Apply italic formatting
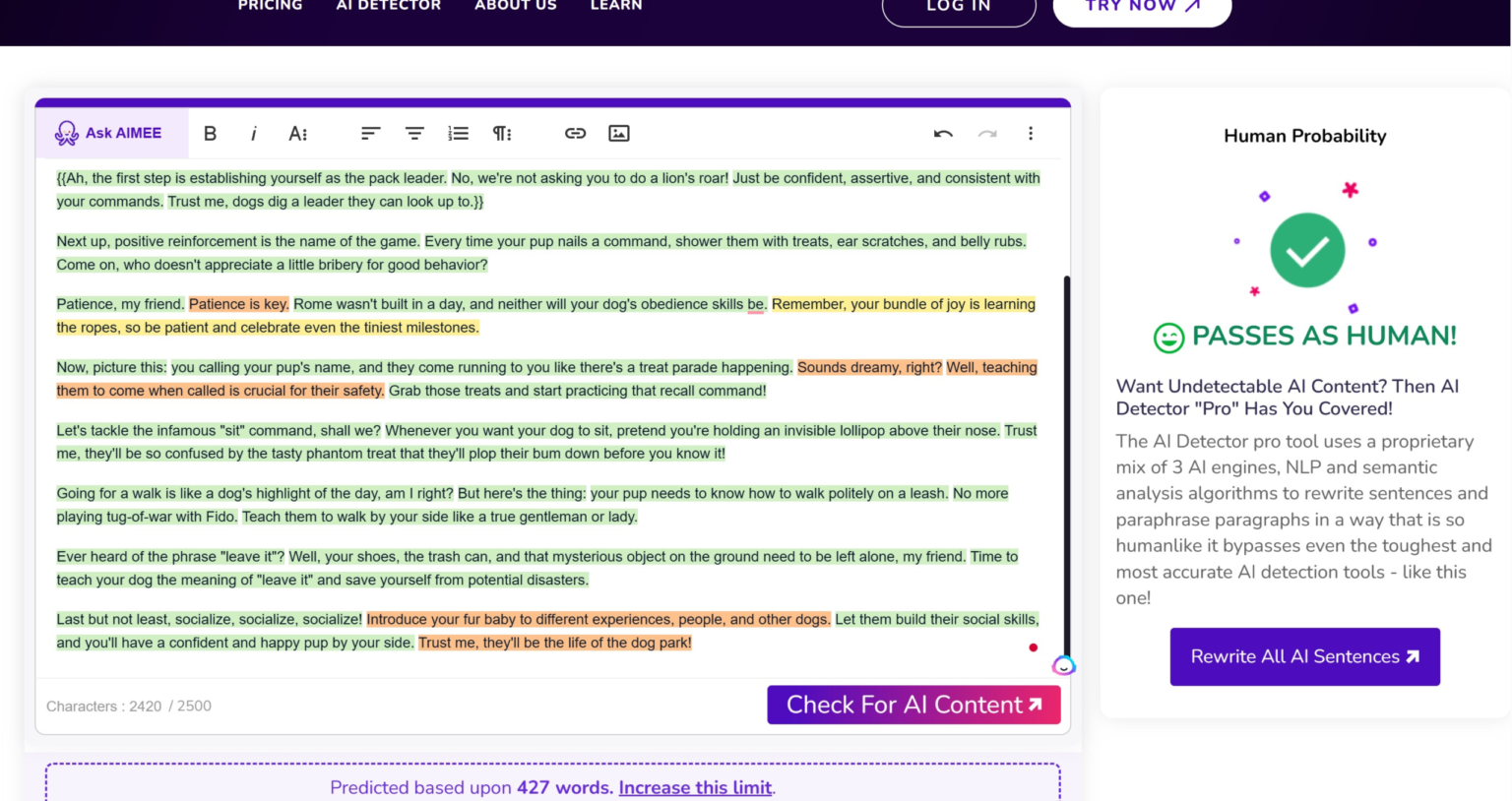Image resolution: width=1512 pixels, height=801 pixels. point(253,133)
